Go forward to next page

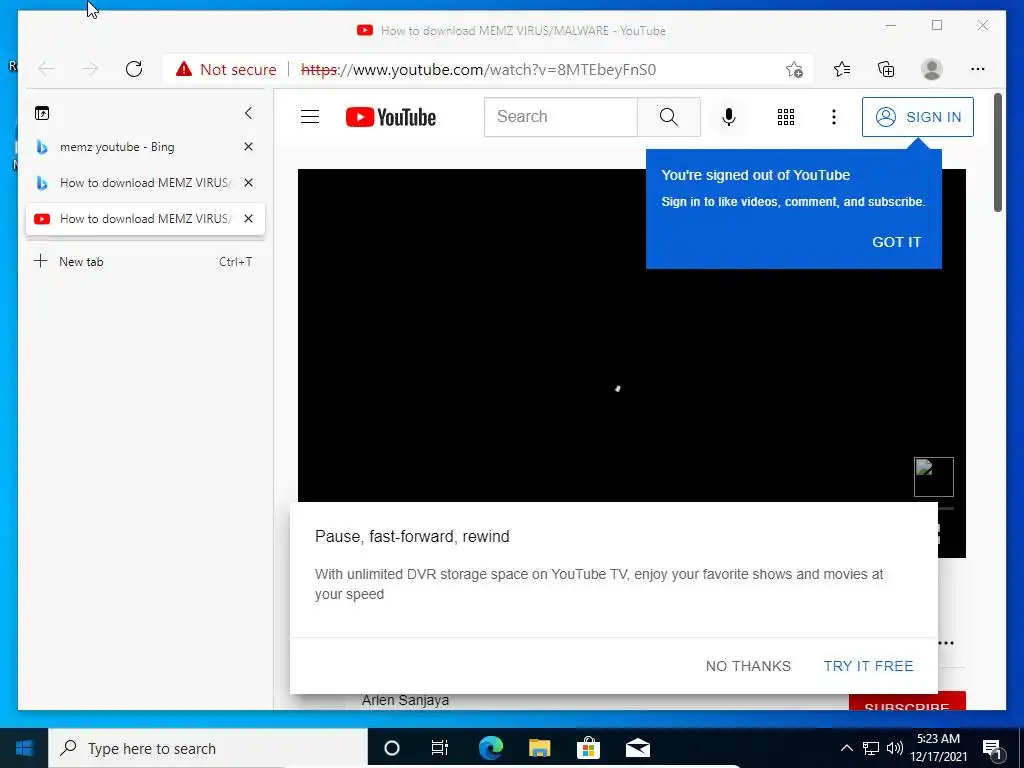pos(90,69)
